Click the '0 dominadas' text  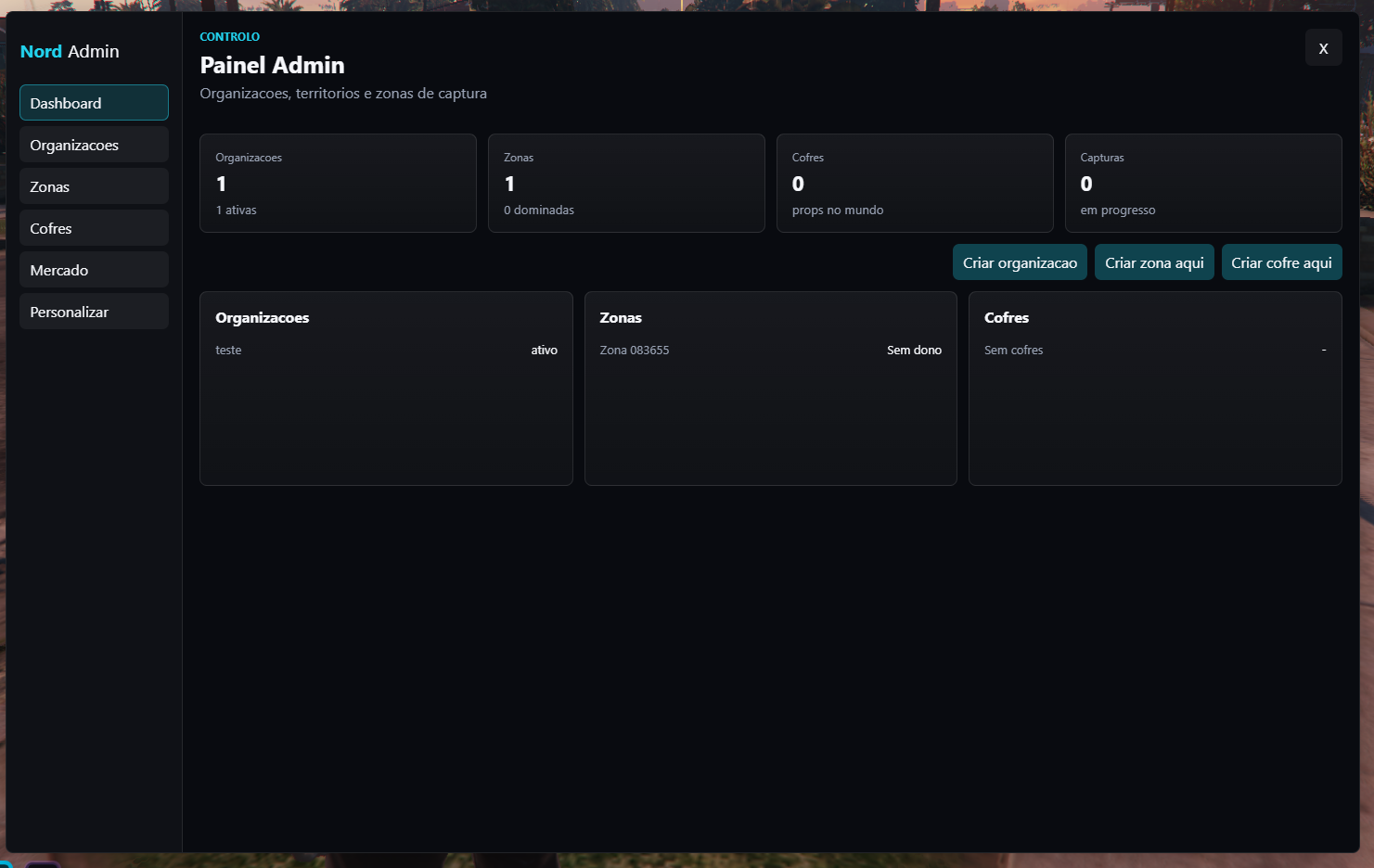pyautogui.click(x=539, y=211)
